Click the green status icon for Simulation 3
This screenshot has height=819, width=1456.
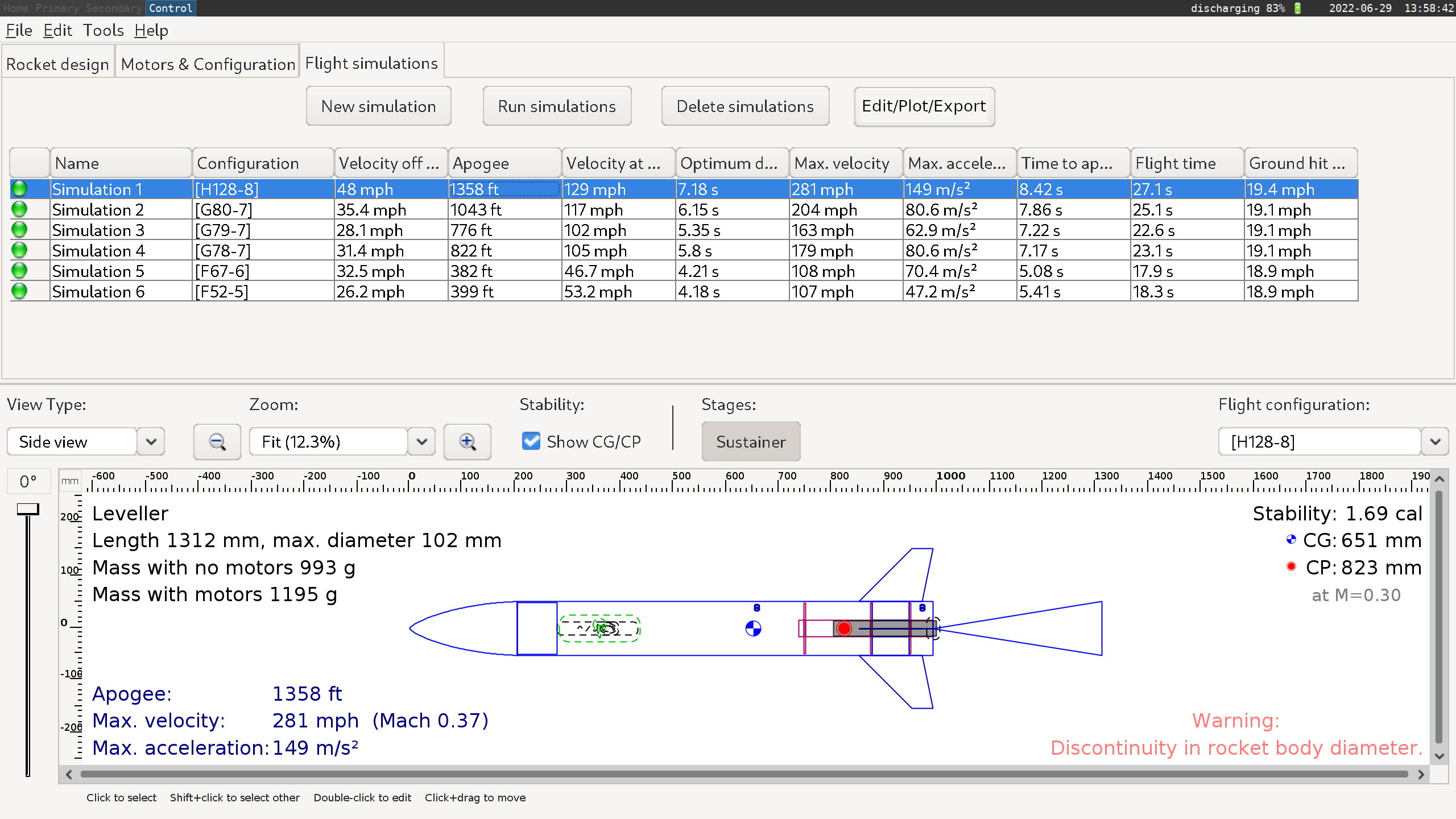point(19,229)
